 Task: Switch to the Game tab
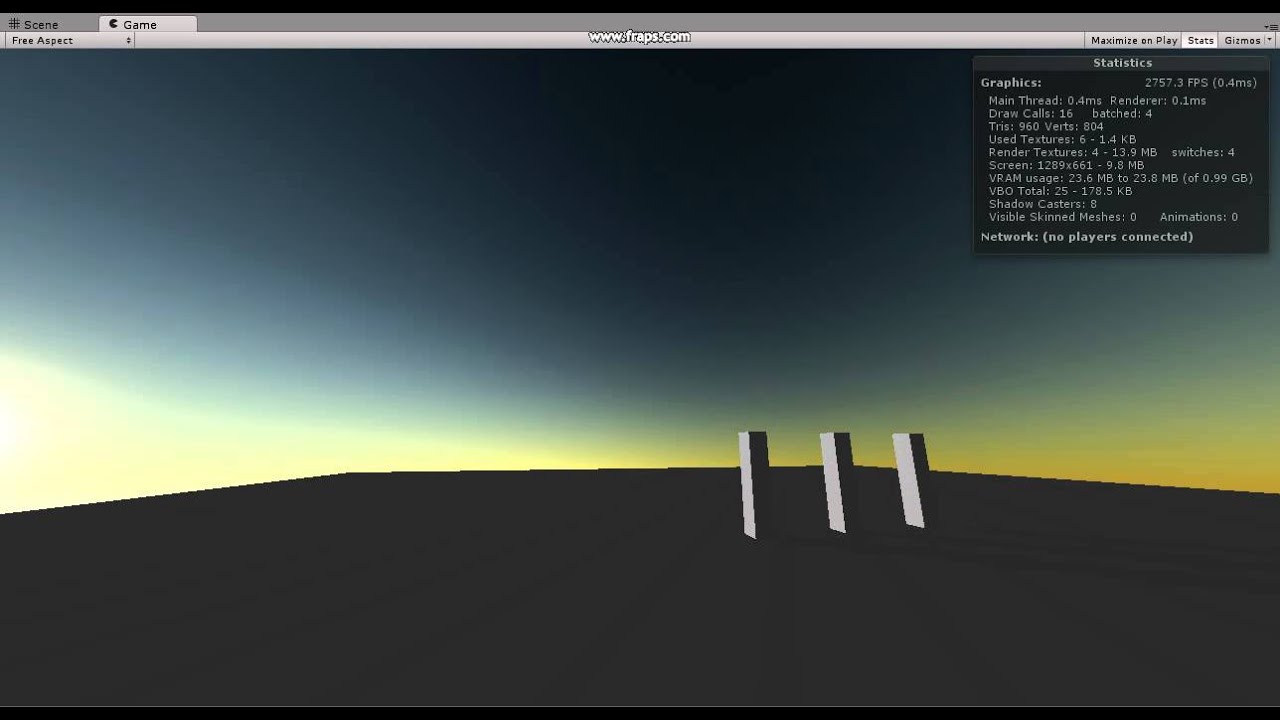tap(148, 24)
